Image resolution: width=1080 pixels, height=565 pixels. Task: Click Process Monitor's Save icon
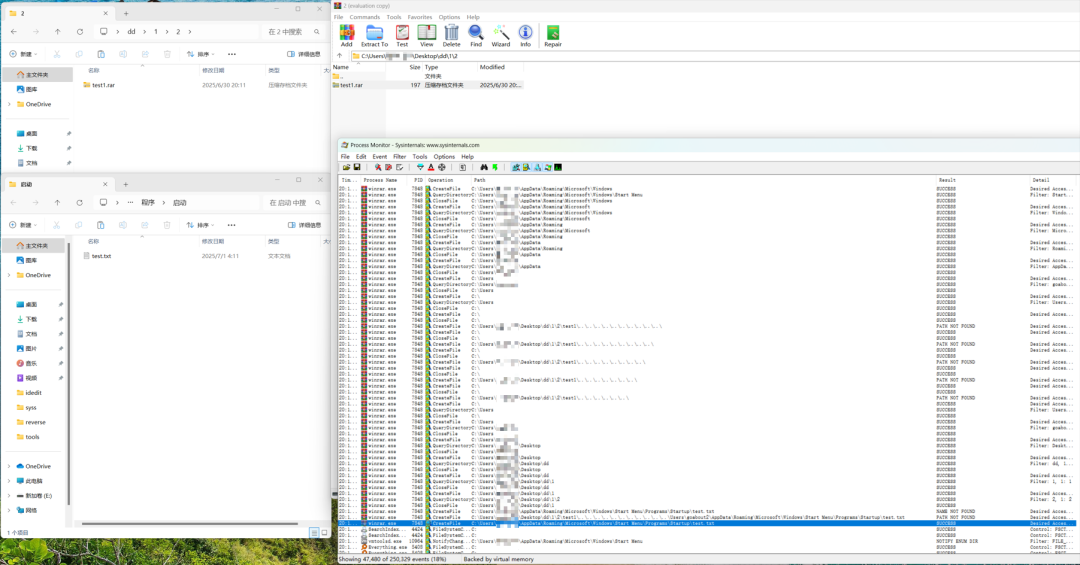pyautogui.click(x=357, y=167)
